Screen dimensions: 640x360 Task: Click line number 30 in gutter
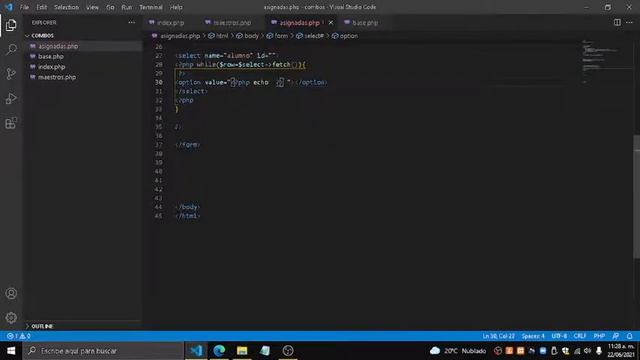click(158, 82)
